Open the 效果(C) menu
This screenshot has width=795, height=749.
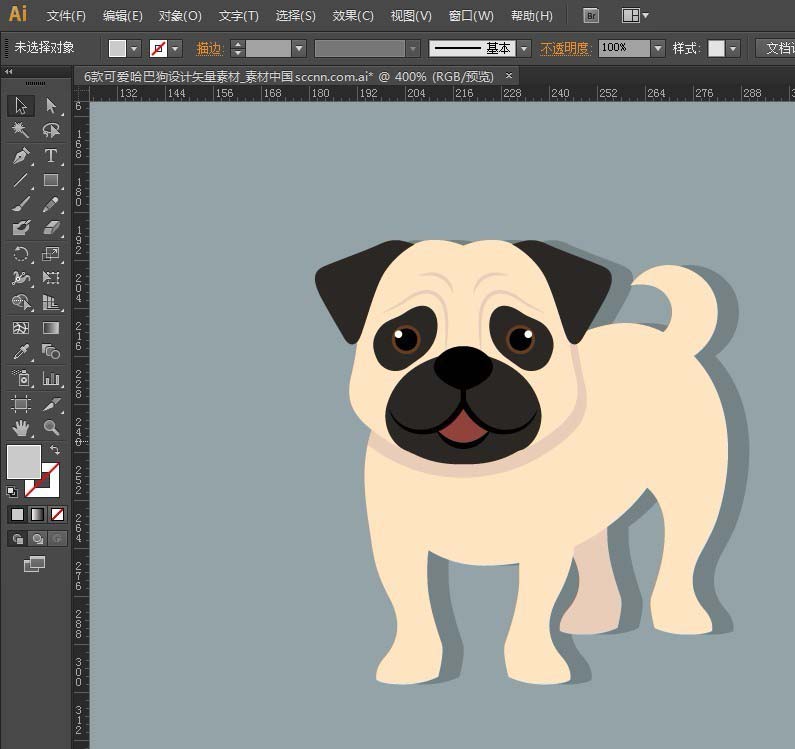pos(353,16)
